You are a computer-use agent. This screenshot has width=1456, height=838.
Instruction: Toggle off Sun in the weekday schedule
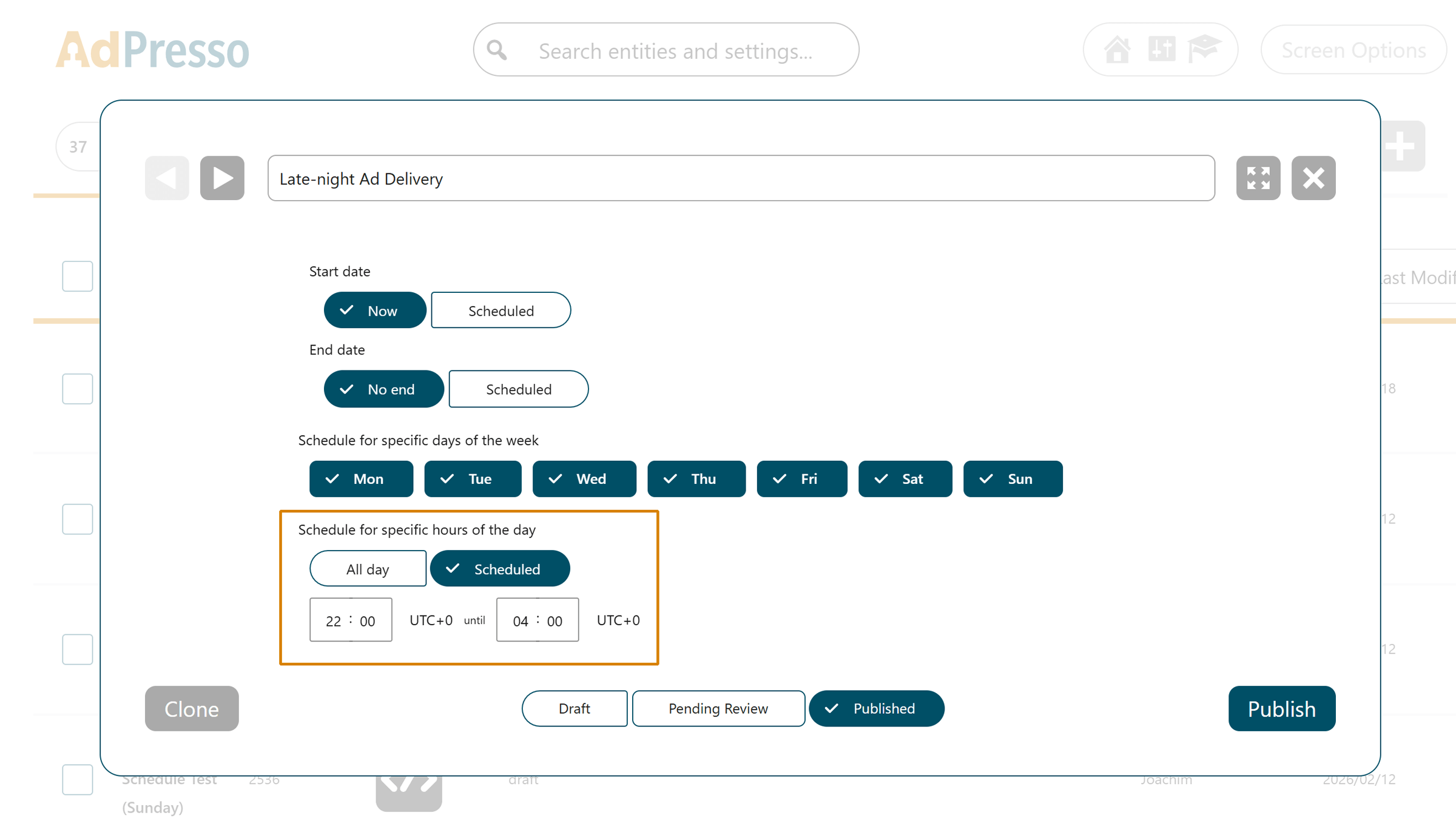tap(1013, 478)
